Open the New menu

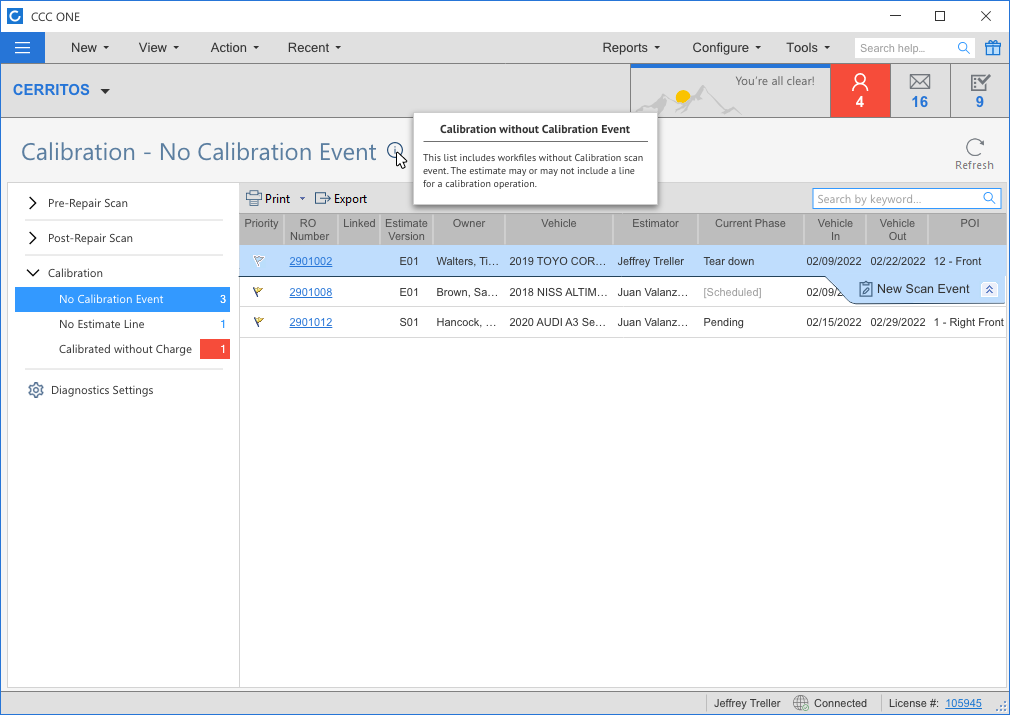[90, 48]
